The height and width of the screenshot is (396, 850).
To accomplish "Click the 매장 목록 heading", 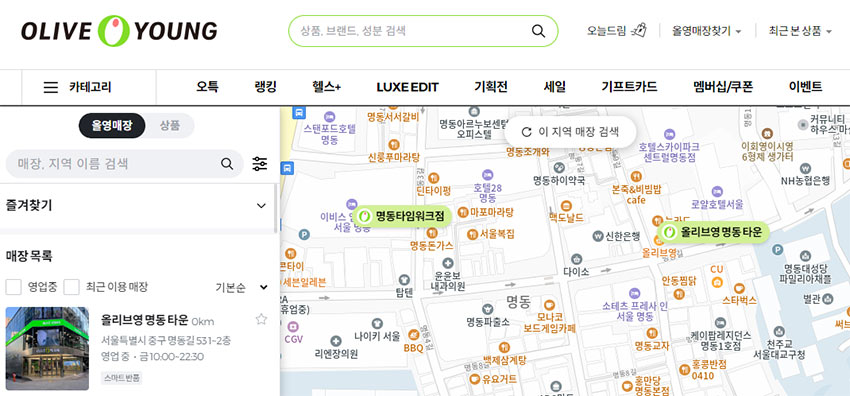I will coord(29,256).
